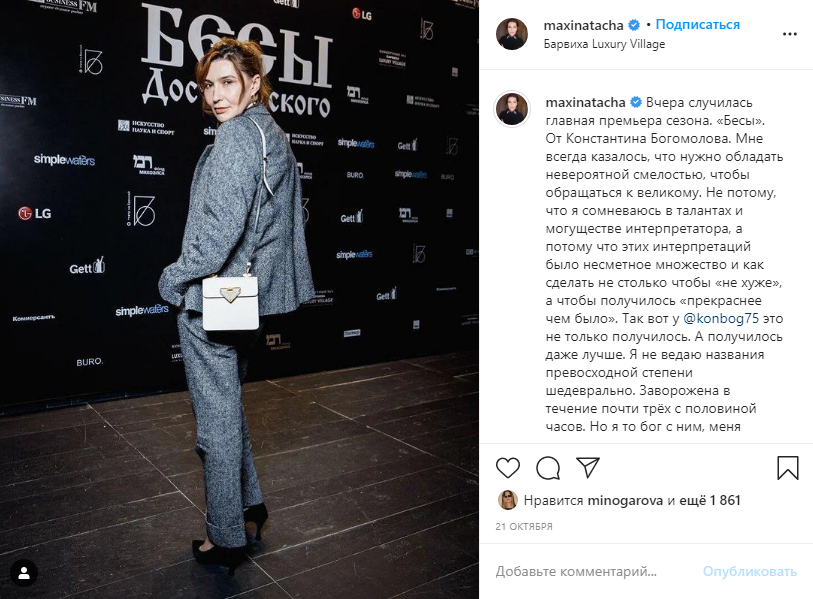Open maxinatacha username in header

[583, 25]
